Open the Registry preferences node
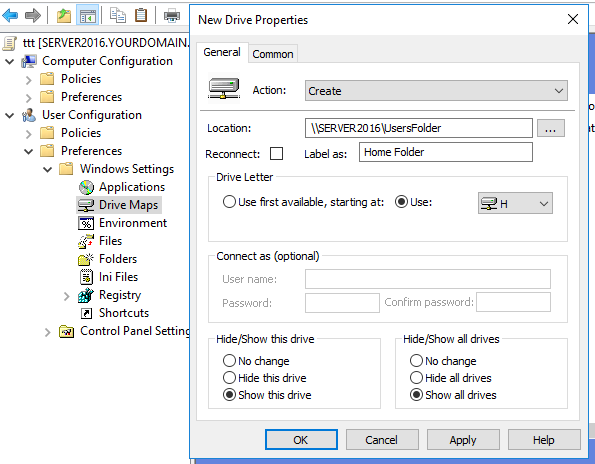This screenshot has width=595, height=464. coord(120,295)
